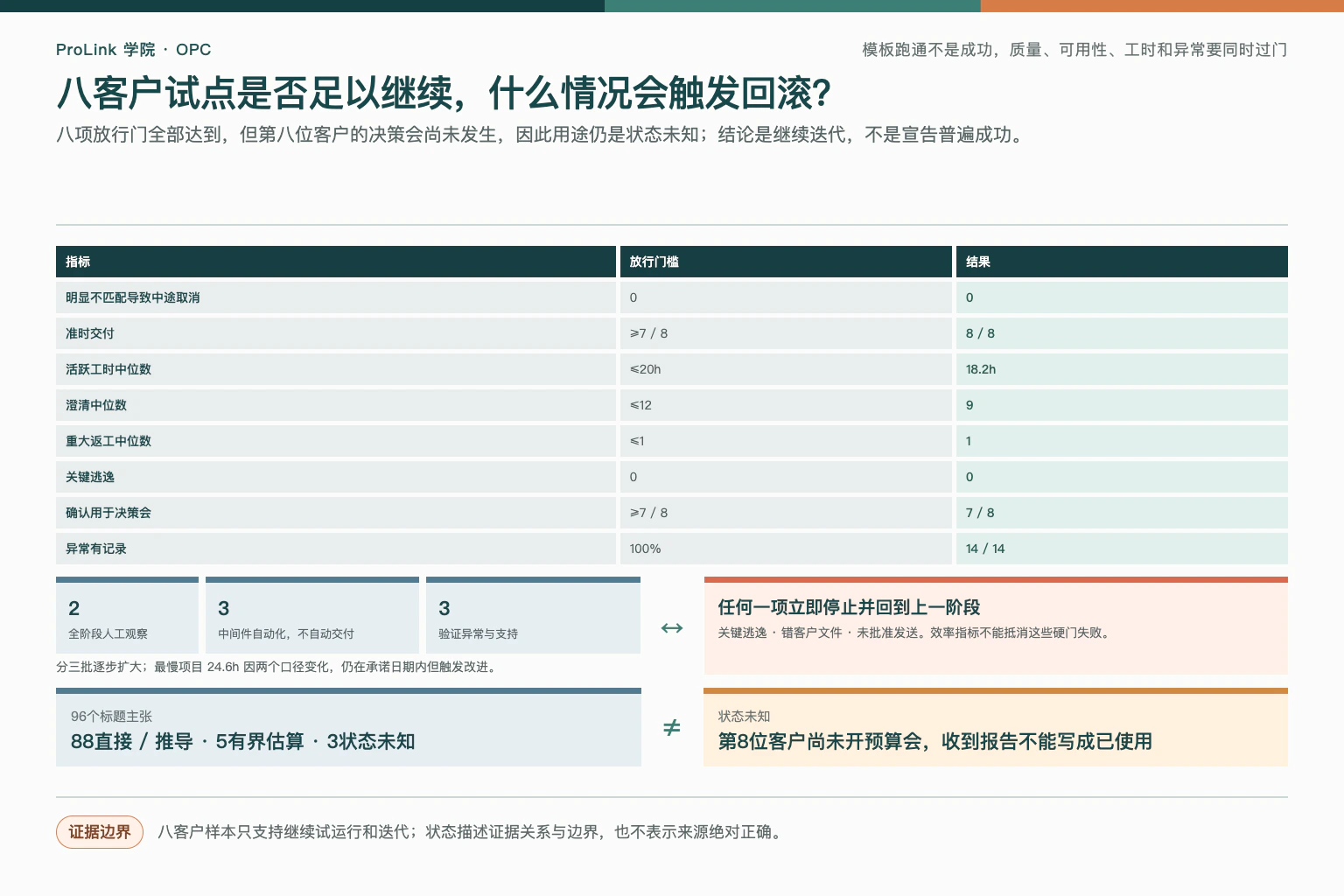Click result cell '9' for 澄清中位数
The image size is (1344, 896).
[x=1122, y=405]
